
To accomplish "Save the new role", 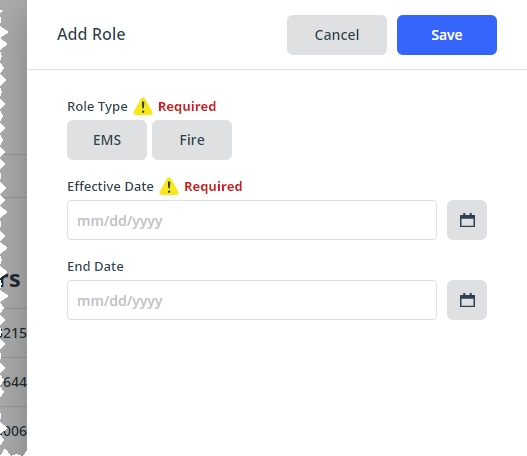I will 447,35.
